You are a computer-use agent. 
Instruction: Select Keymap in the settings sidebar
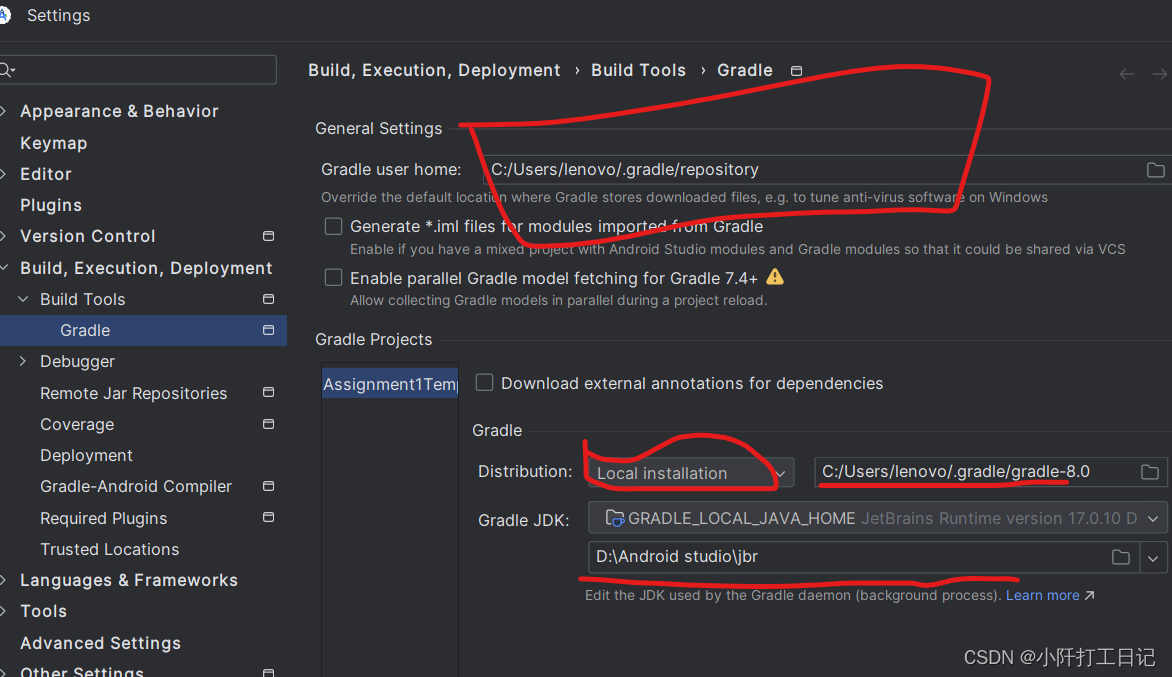53,143
